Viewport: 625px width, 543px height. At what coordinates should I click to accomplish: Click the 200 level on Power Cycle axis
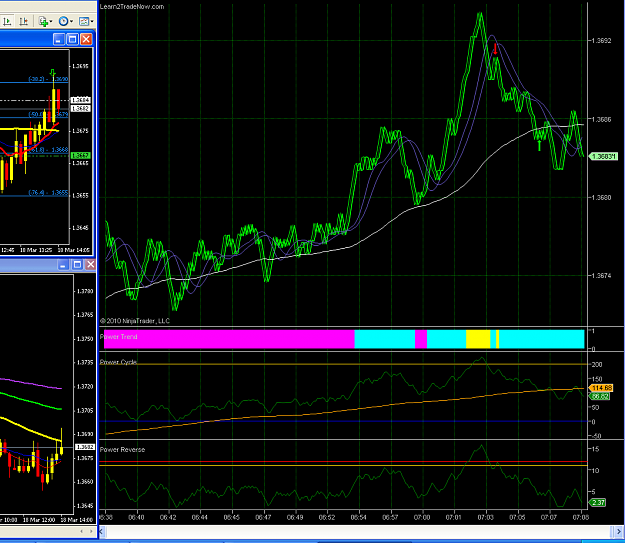pyautogui.click(x=597, y=364)
